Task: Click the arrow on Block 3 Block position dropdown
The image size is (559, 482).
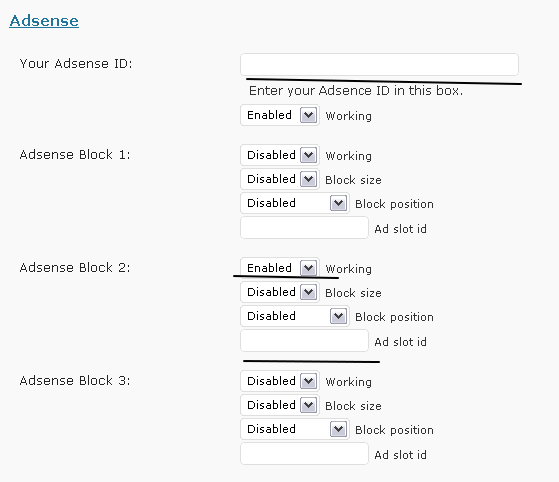Action: pyautogui.click(x=339, y=429)
